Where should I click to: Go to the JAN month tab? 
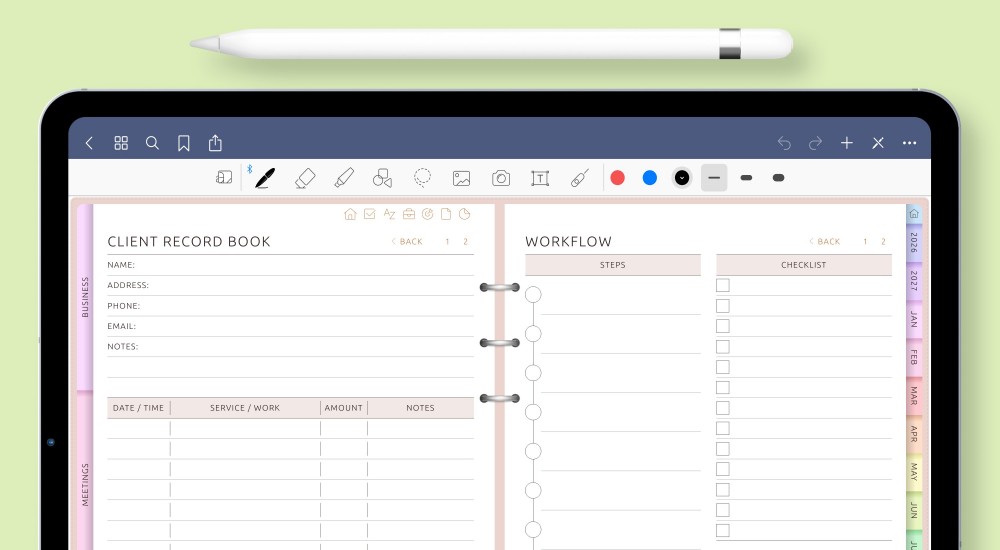[913, 319]
